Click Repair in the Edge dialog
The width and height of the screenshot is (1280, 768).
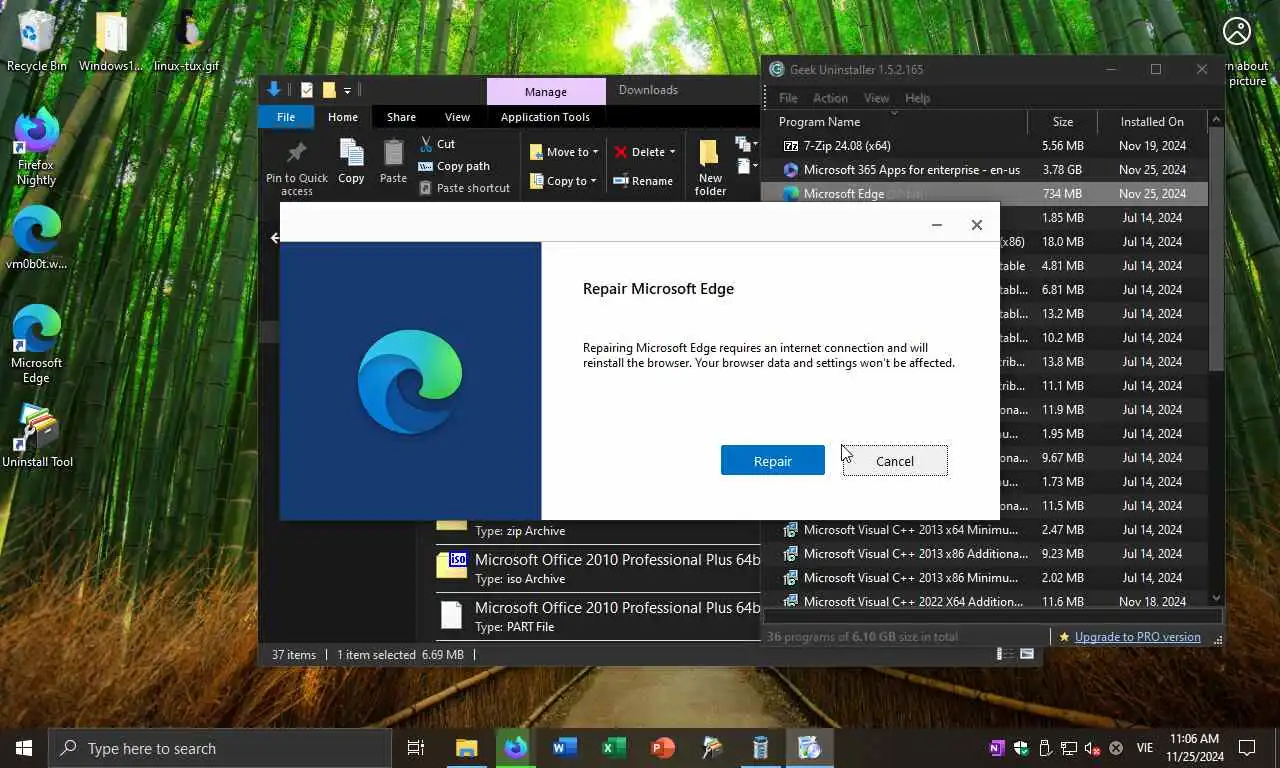pos(772,460)
